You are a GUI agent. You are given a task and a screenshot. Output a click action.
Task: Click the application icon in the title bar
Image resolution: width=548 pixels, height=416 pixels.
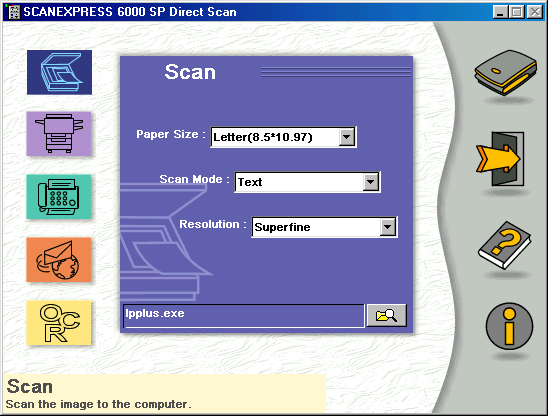pos(14,12)
